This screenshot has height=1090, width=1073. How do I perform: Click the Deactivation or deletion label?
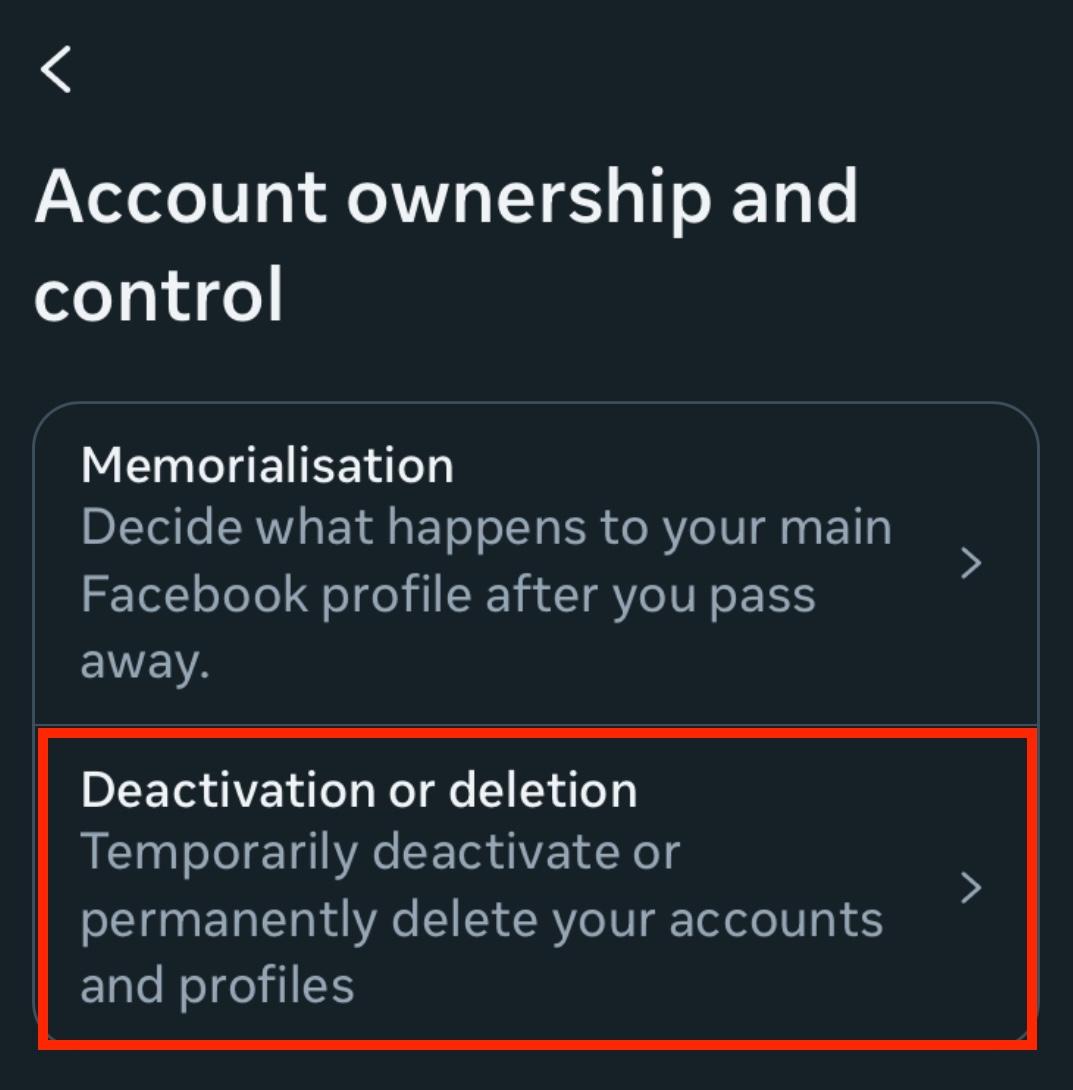[x=360, y=788]
